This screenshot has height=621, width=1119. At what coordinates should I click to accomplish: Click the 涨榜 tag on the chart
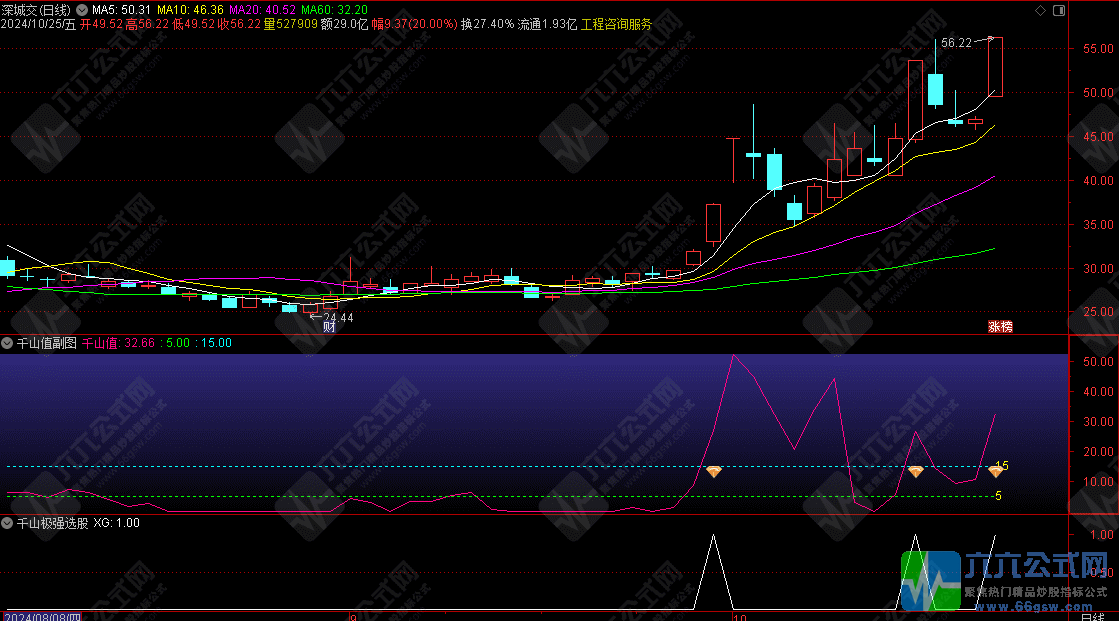[x=1000, y=326]
